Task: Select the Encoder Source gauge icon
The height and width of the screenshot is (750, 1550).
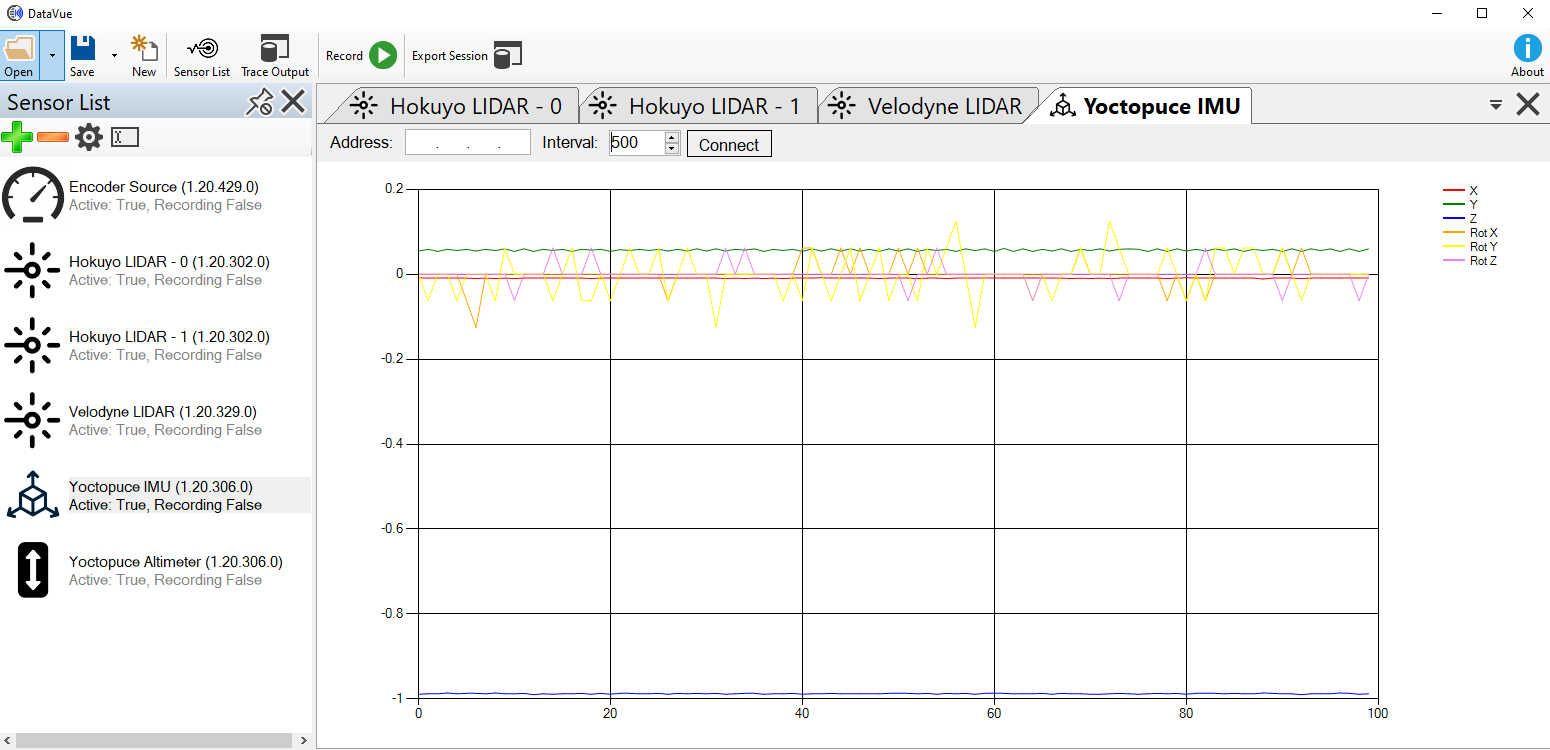Action: point(33,195)
